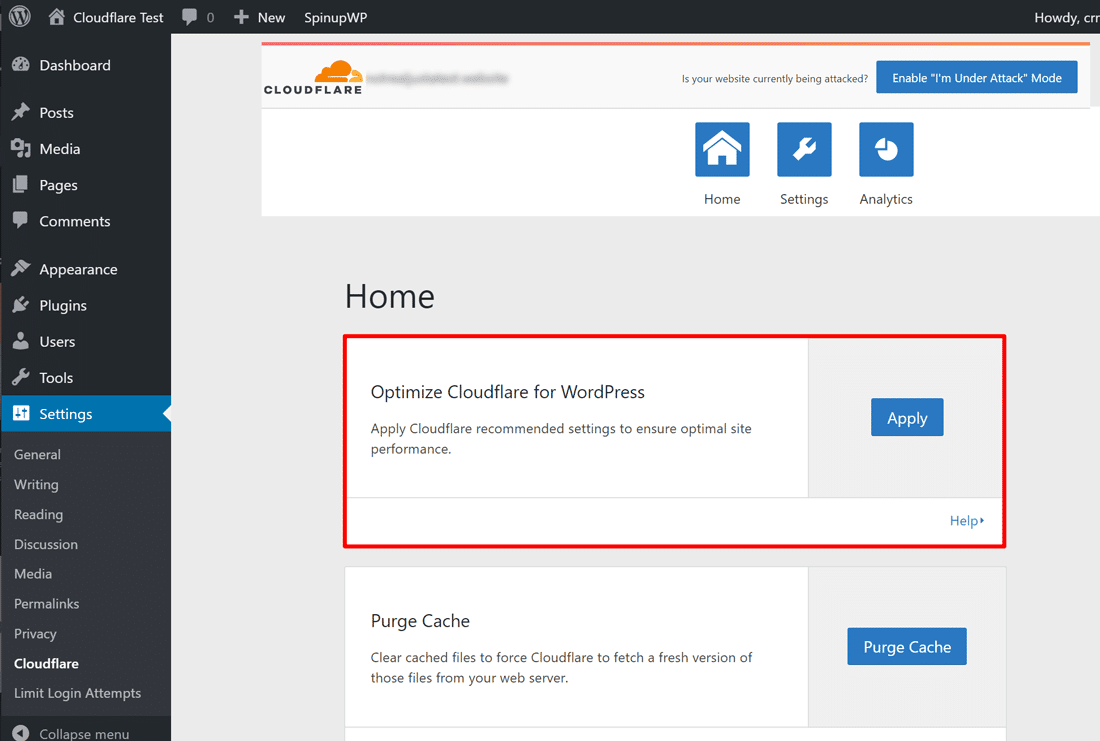Open the Cloudflare Settings wrench tile
The height and width of the screenshot is (741, 1100).
tap(804, 149)
